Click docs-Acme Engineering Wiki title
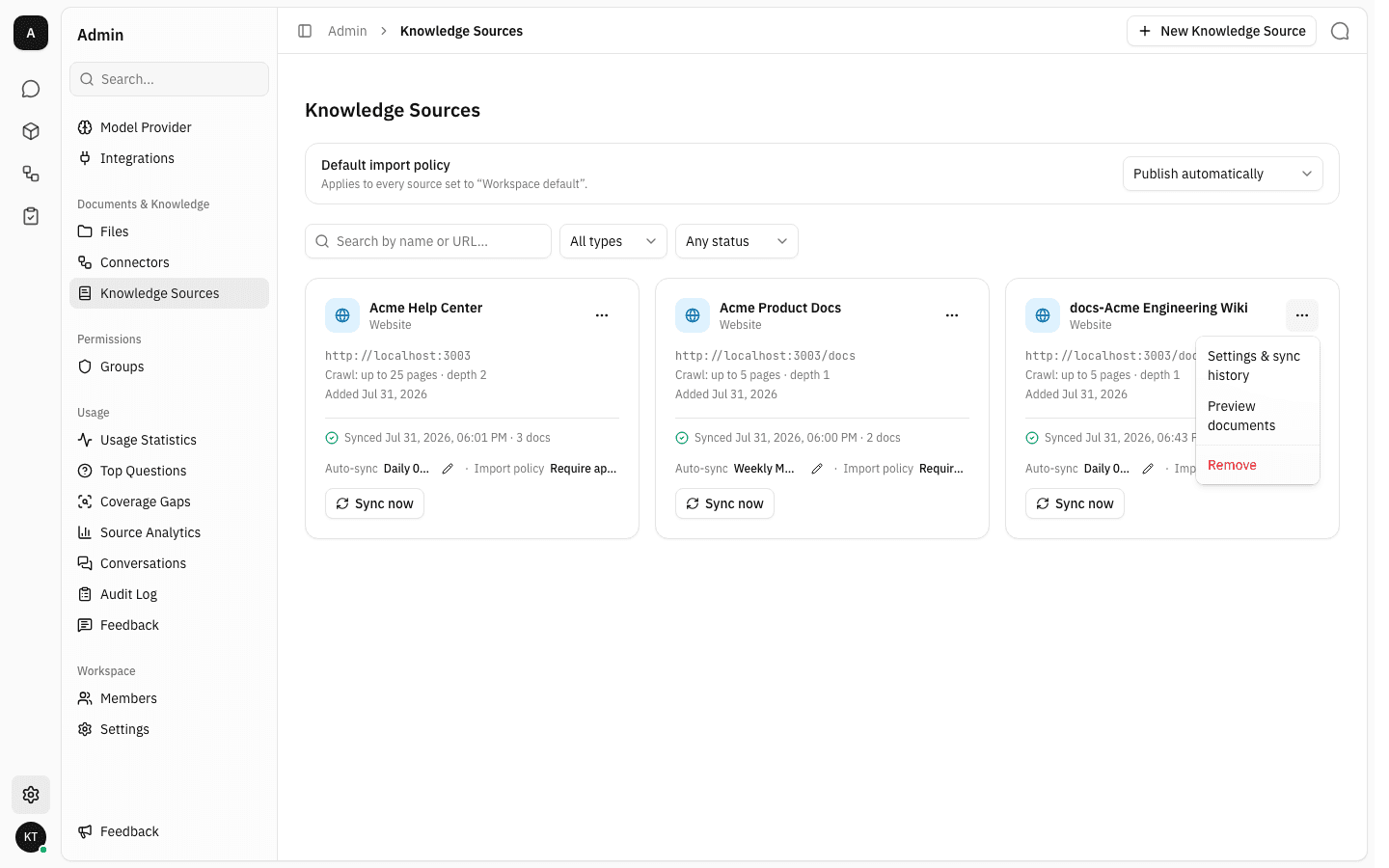This screenshot has height=868, width=1389. click(1158, 308)
